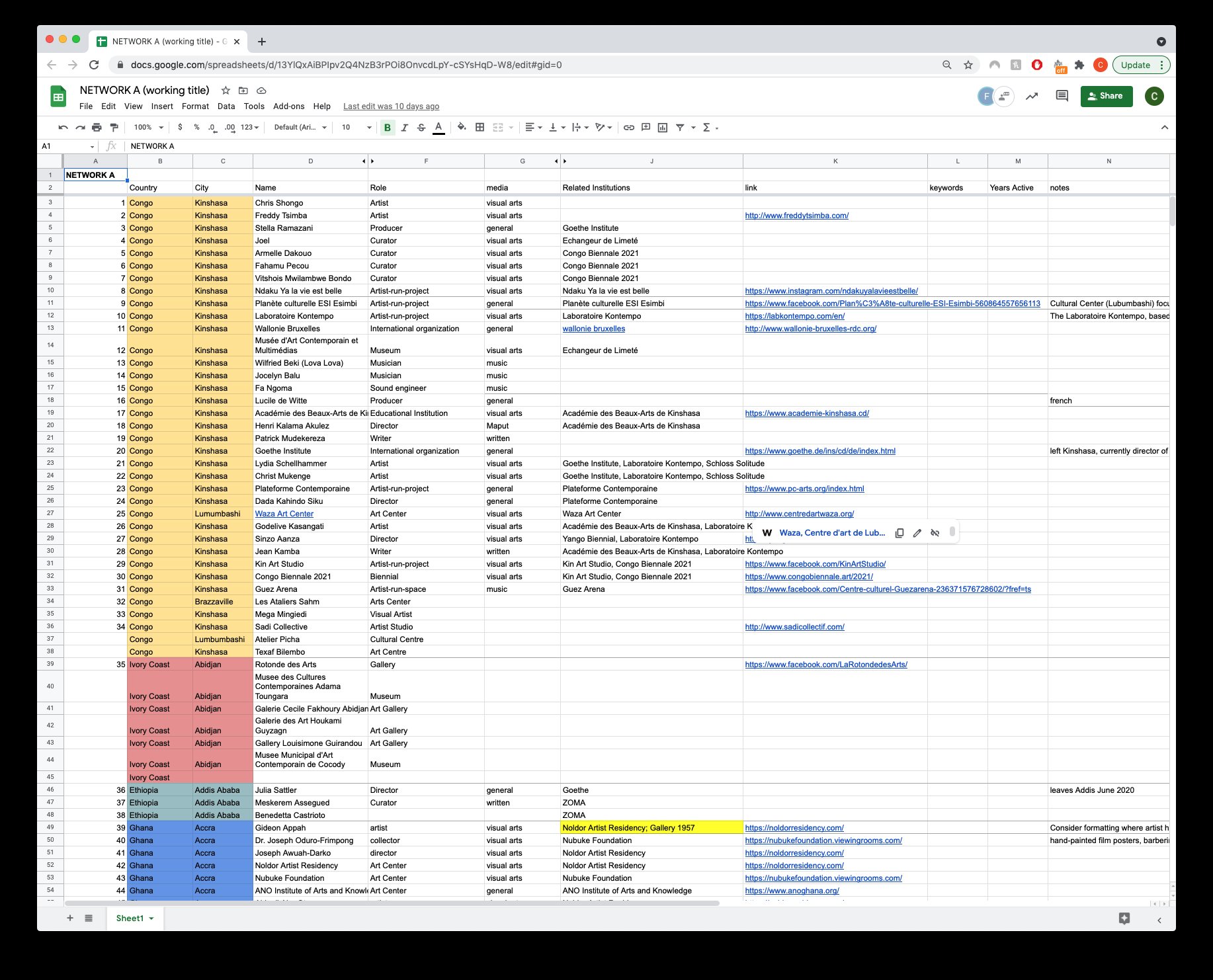Open the Chrome extensions puzzle icon
The width and height of the screenshot is (1213, 980).
(x=1079, y=65)
